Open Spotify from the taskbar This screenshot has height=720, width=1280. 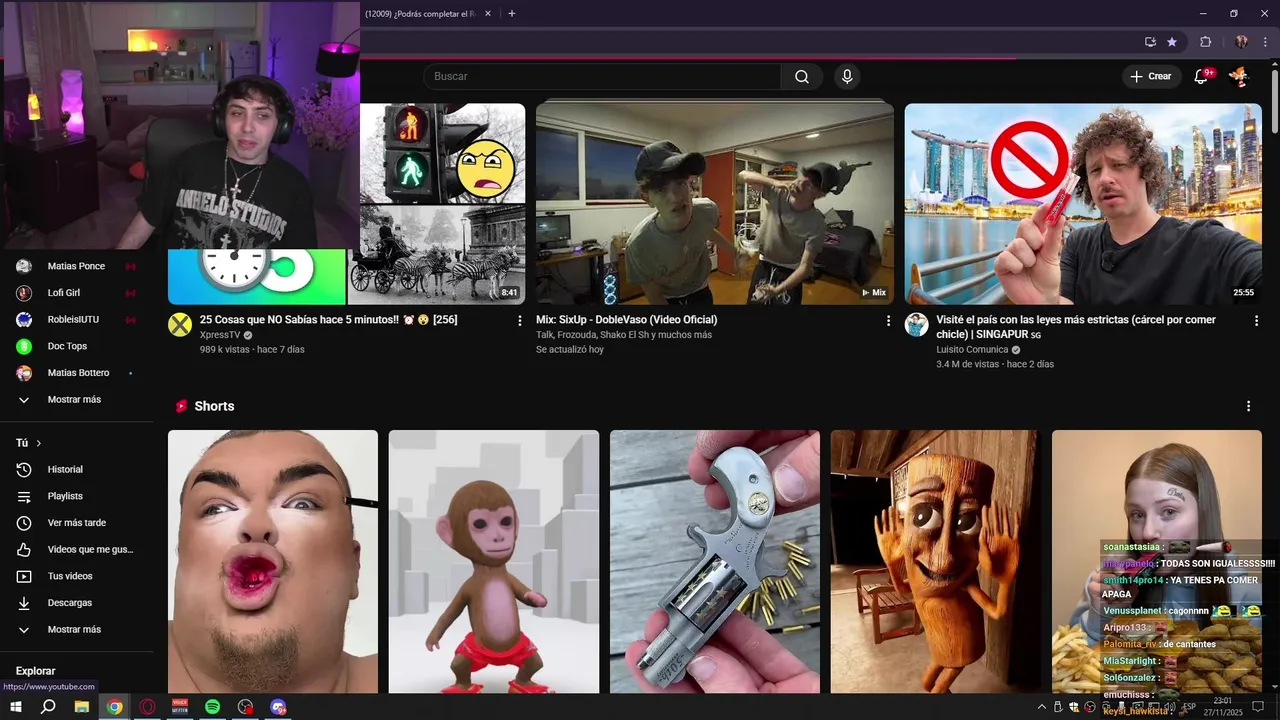coord(213,707)
